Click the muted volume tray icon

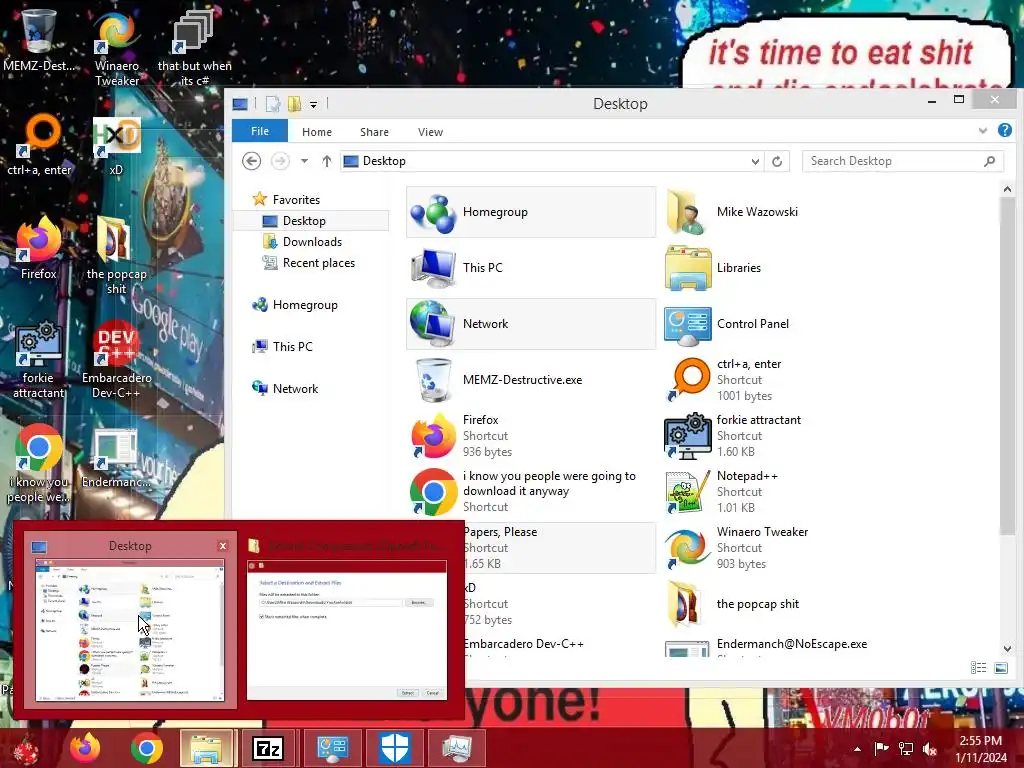[x=930, y=749]
